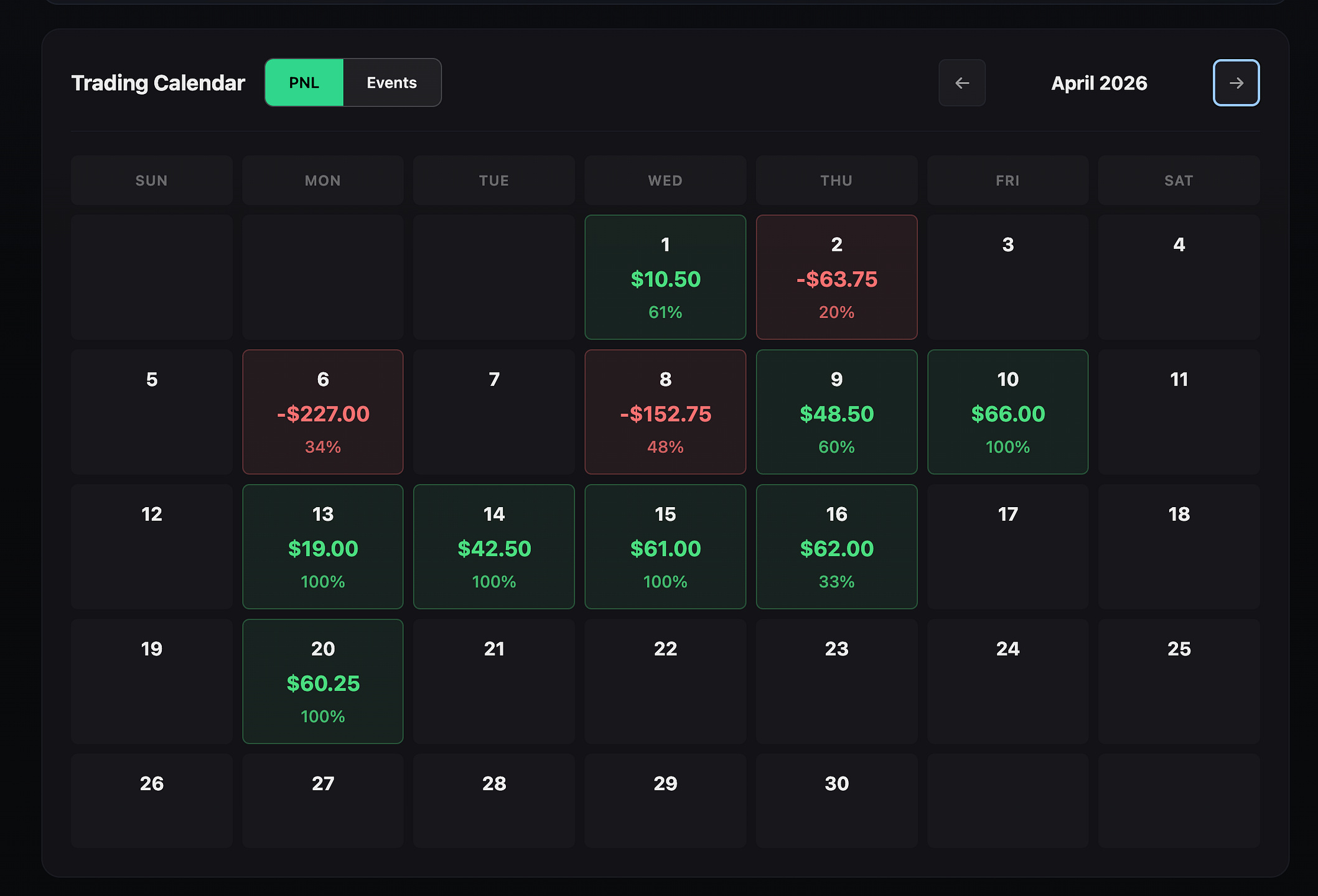Open April 16 cell showing $62.00
The height and width of the screenshot is (896, 1318).
pos(836,547)
